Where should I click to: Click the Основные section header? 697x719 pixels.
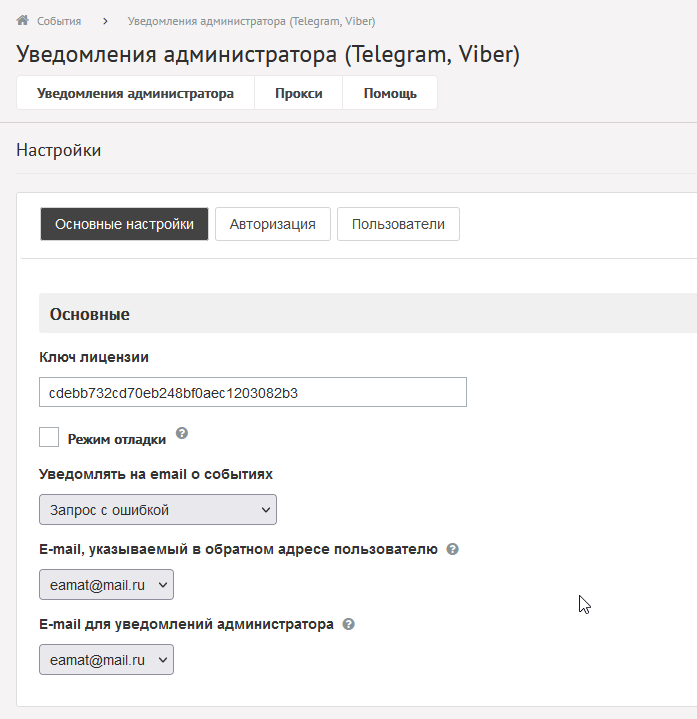(90, 314)
